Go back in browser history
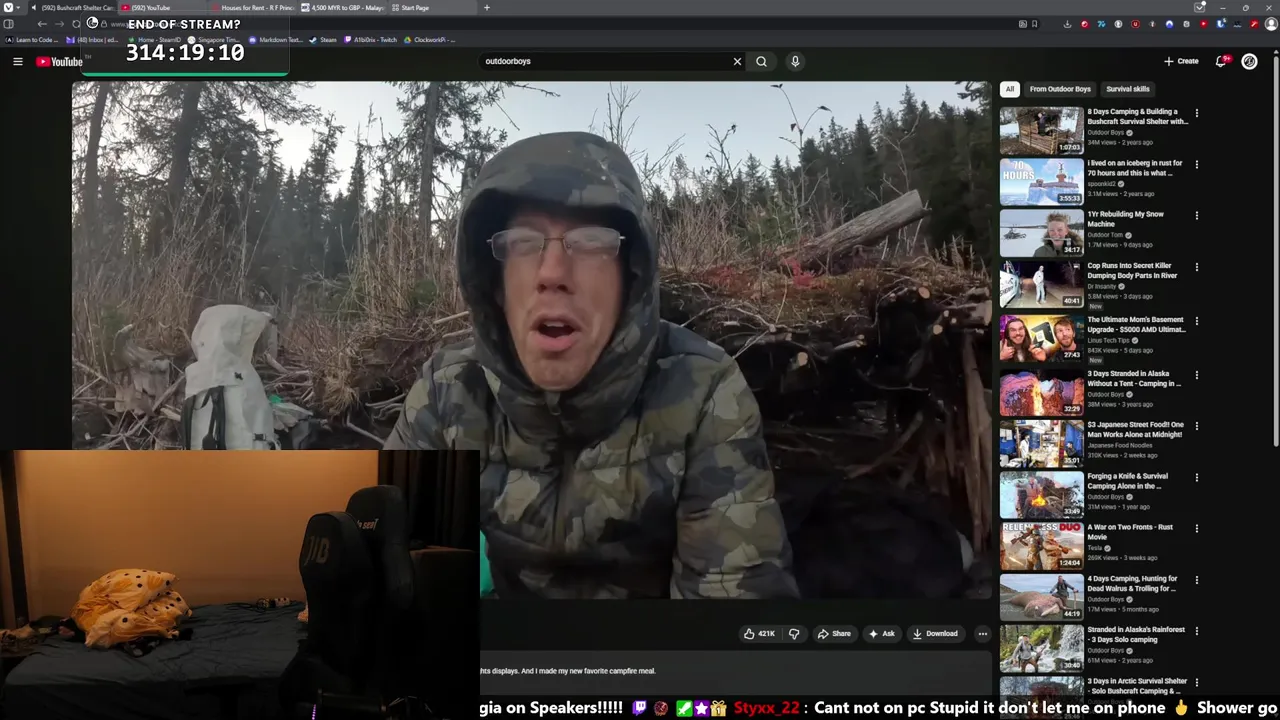This screenshot has width=1280, height=720. (42, 24)
